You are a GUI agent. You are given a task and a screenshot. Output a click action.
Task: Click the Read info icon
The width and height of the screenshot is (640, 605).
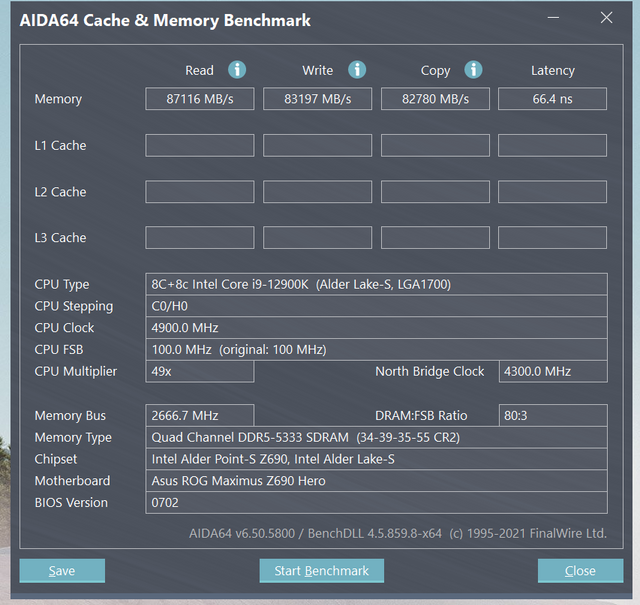click(x=237, y=70)
